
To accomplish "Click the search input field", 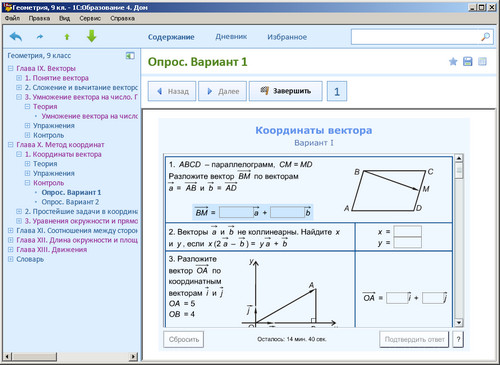I will [x=415, y=37].
